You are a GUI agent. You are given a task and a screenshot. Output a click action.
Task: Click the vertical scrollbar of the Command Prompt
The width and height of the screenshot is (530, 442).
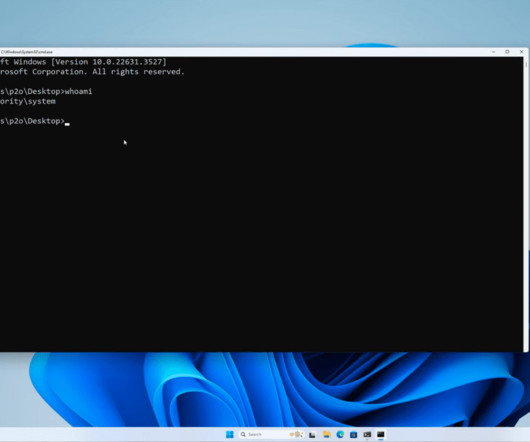pos(526,204)
